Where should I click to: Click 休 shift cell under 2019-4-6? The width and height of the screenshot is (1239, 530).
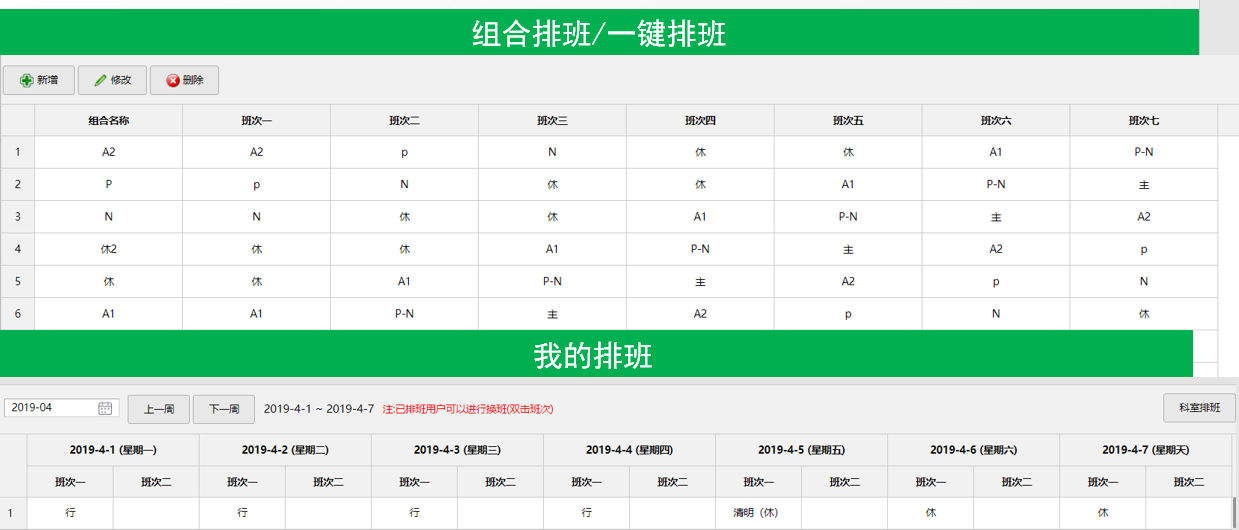[x=931, y=512]
